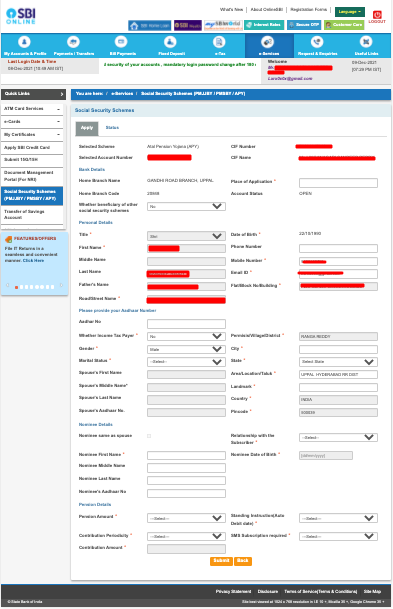393x609 pixels.
Task: Click the Back button
Action: [x=243, y=561]
